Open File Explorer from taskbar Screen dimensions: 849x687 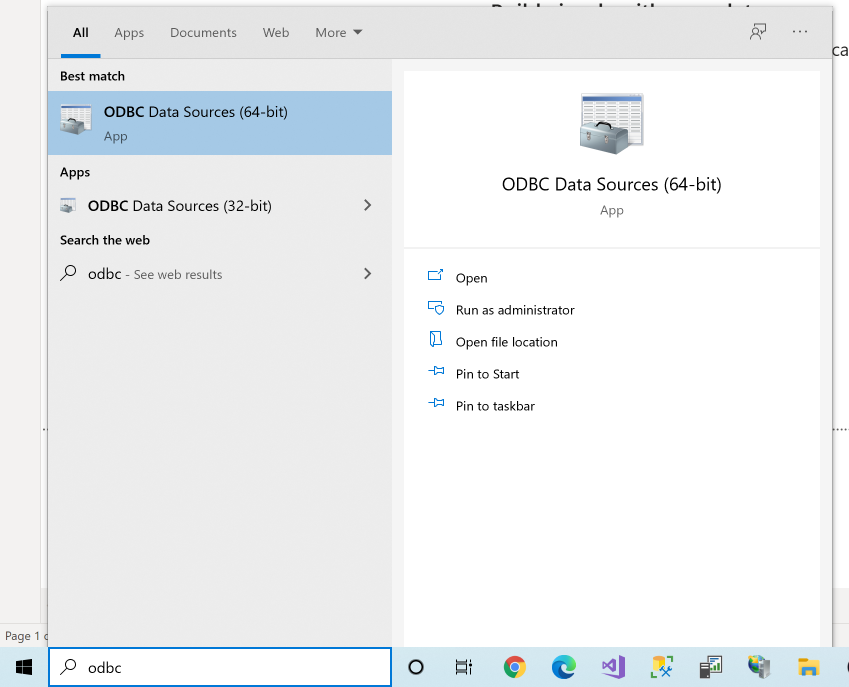(x=808, y=667)
